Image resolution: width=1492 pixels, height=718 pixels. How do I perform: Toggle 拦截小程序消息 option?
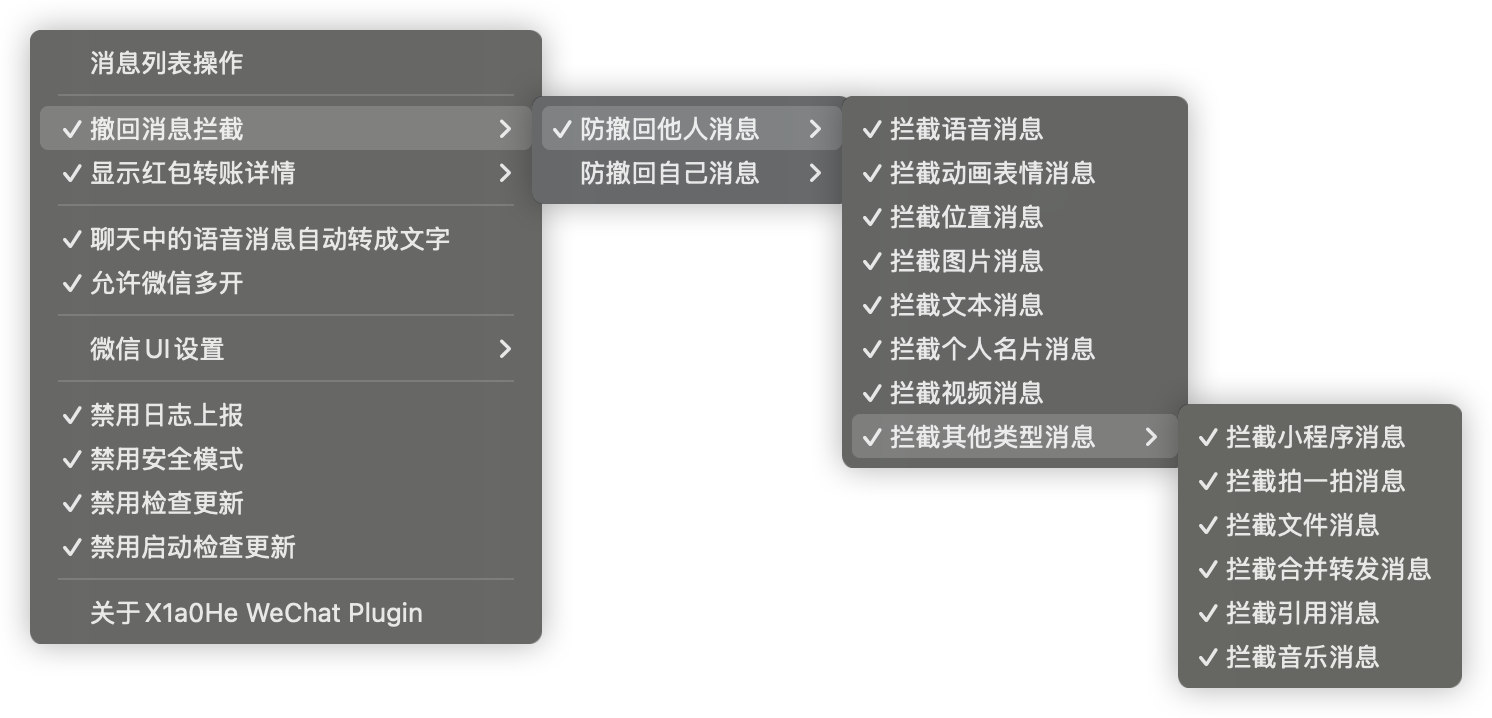[1315, 437]
